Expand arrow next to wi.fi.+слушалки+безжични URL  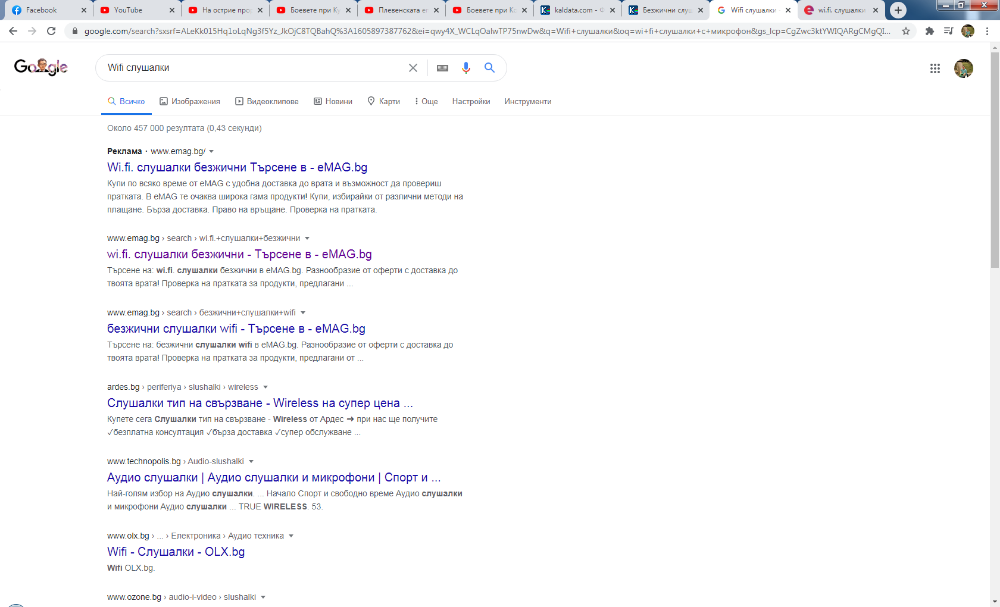coord(307,238)
